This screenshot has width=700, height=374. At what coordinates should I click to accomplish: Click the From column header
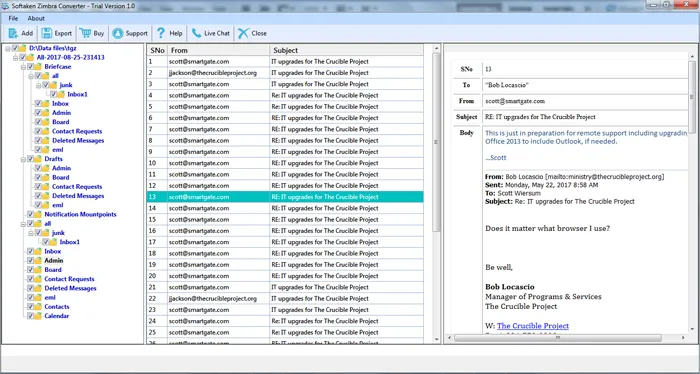[219, 50]
